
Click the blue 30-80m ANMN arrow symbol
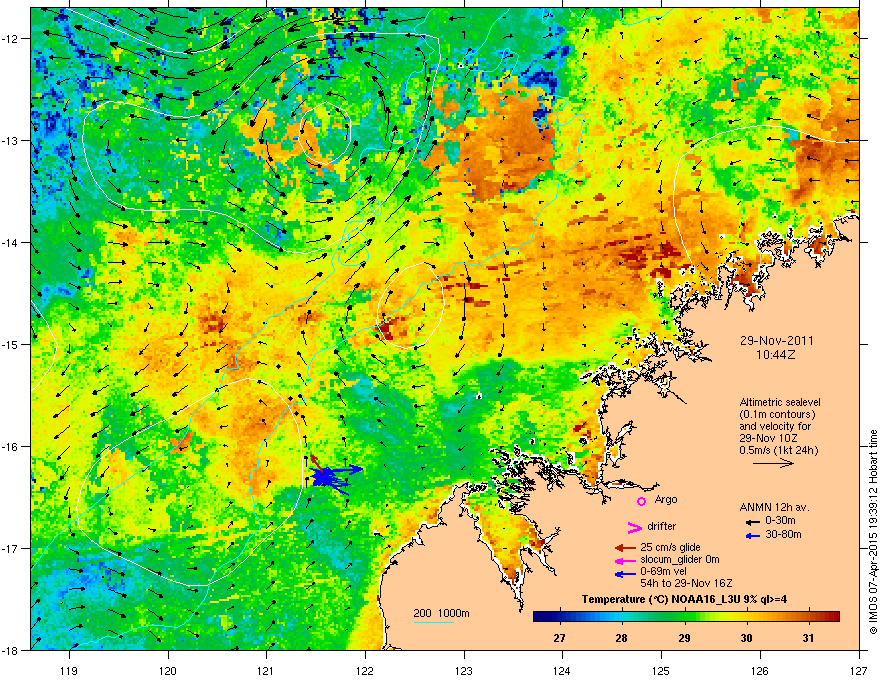(x=752, y=536)
